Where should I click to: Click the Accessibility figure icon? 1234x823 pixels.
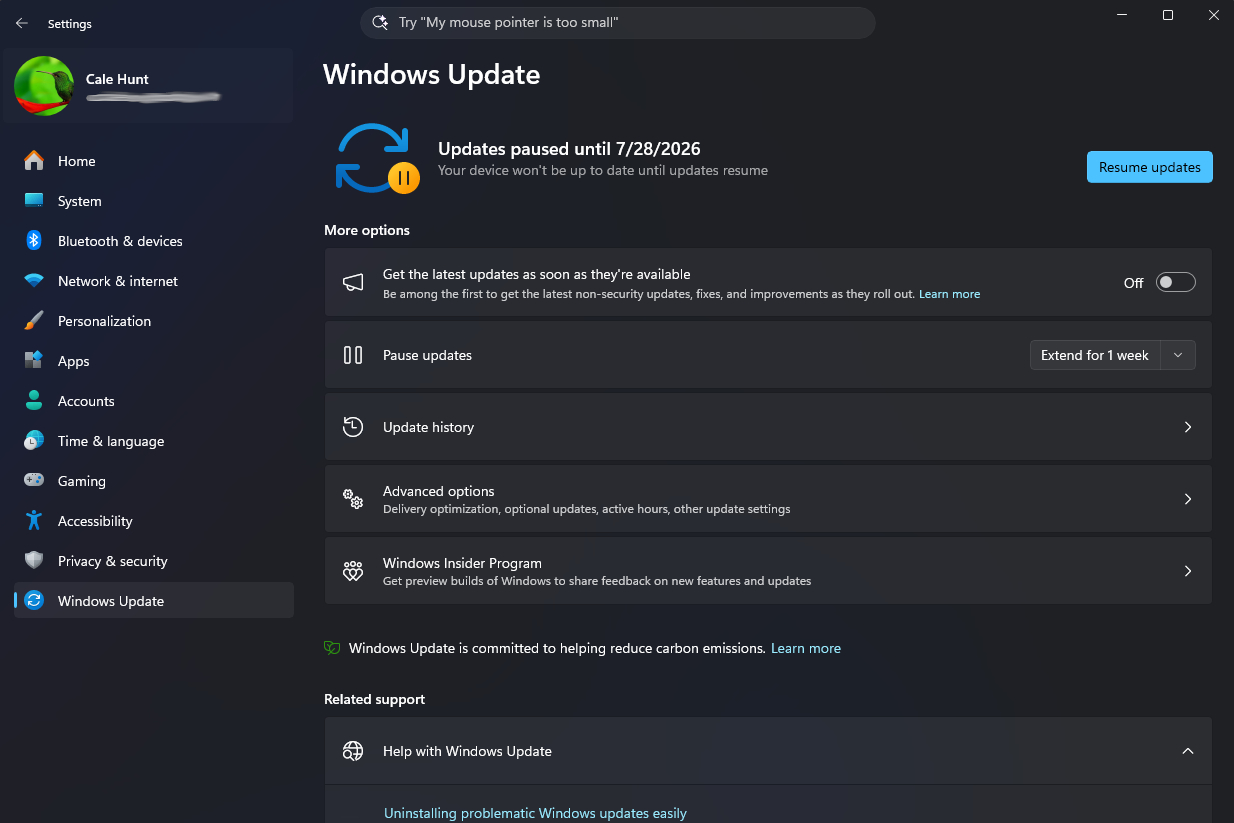tap(34, 521)
